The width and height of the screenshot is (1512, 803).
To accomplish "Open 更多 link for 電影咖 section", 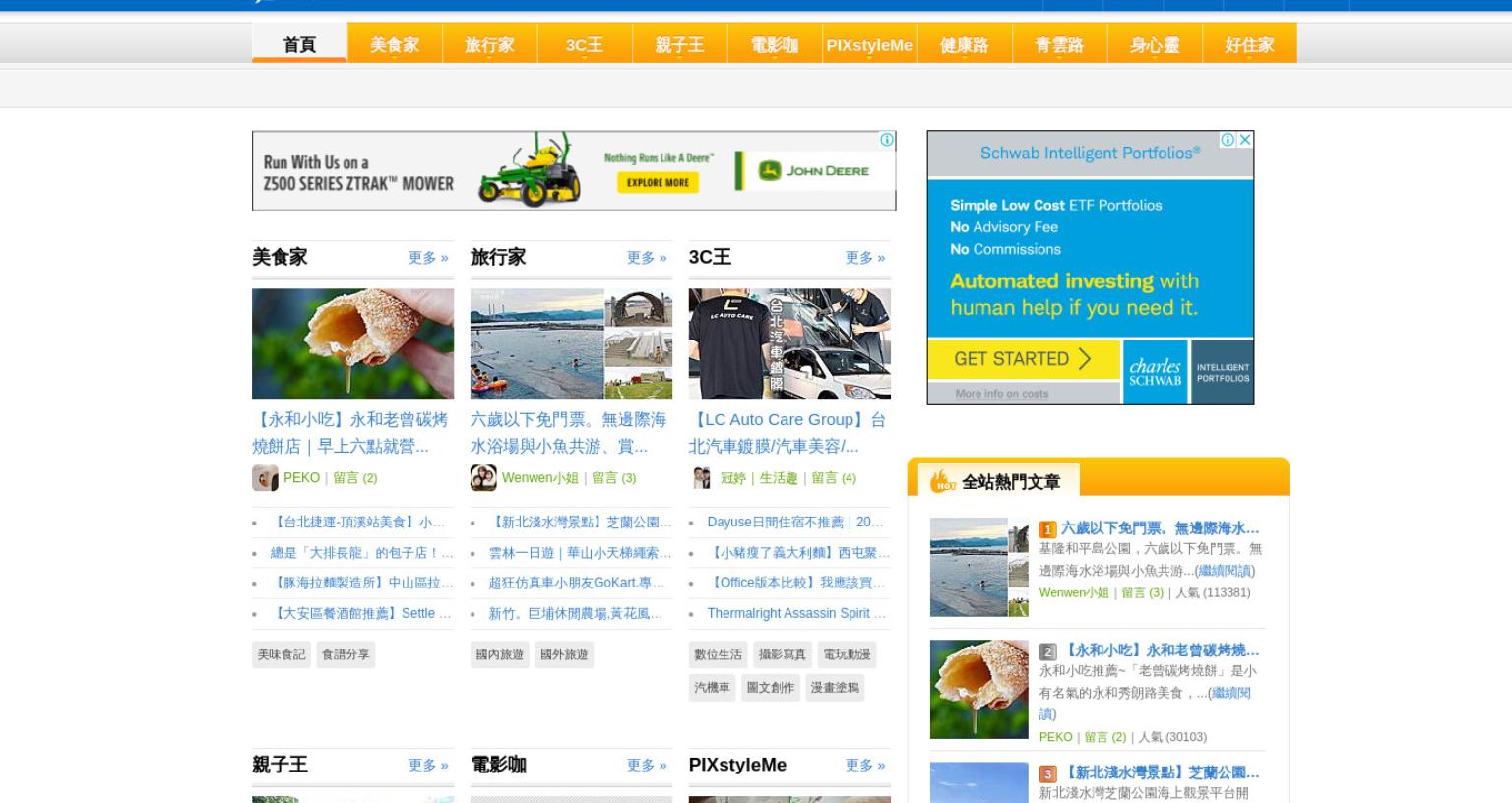I will 647,766.
